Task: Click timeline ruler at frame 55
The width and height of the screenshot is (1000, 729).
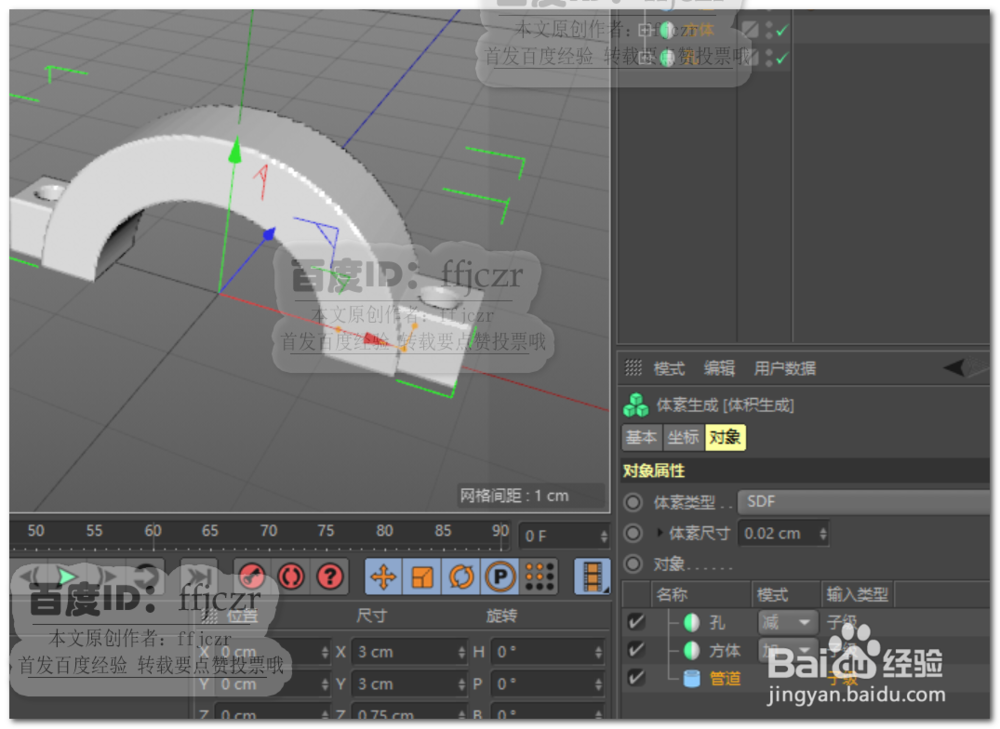Action: tap(94, 531)
